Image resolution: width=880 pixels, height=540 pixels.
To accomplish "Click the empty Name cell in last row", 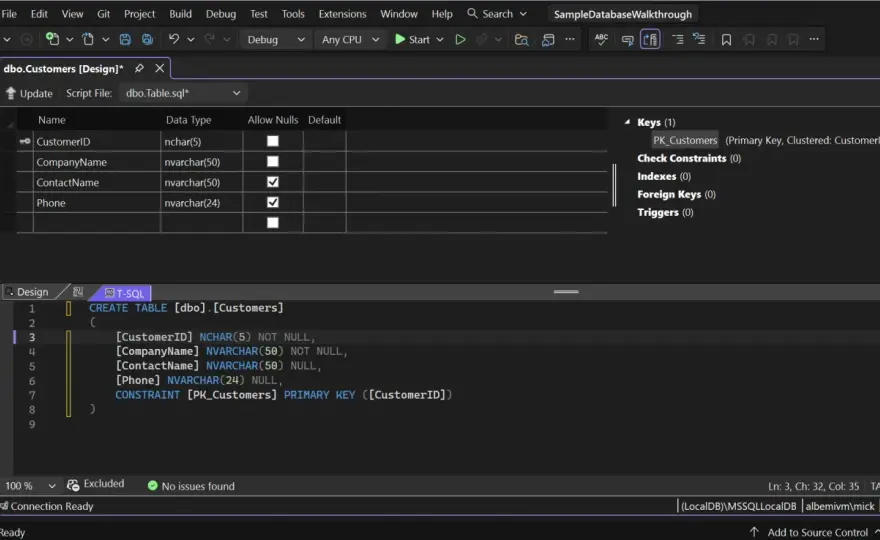I will (x=97, y=223).
